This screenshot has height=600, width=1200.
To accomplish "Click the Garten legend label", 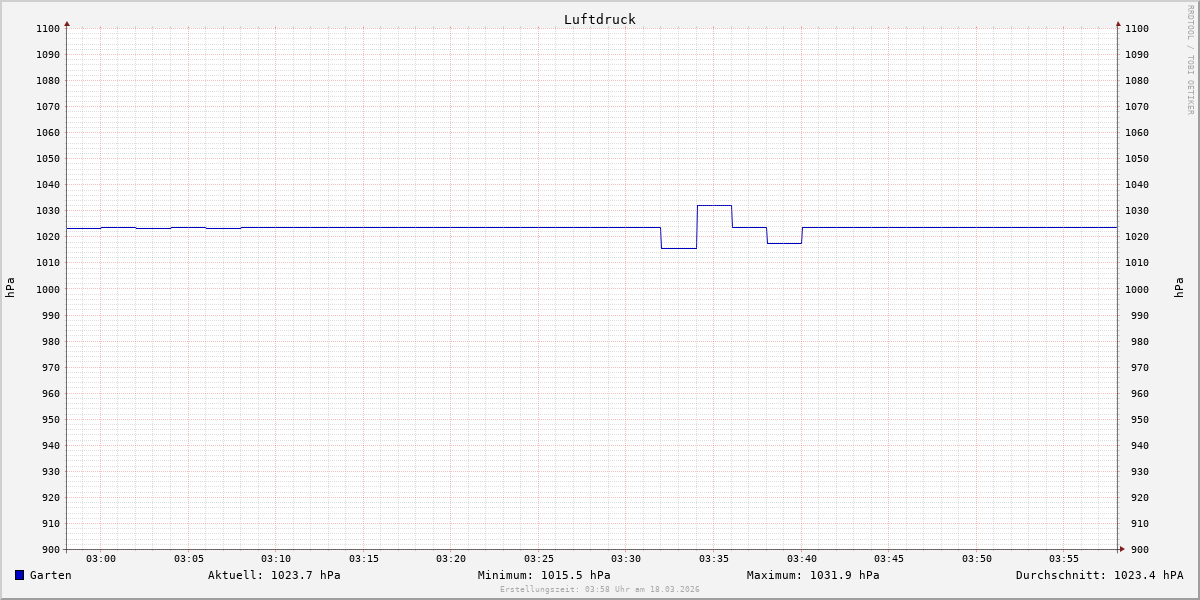I will click(x=50, y=575).
